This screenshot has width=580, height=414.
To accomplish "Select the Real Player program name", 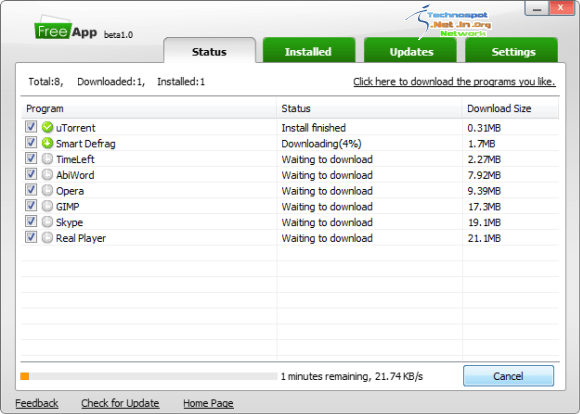I will [81, 239].
